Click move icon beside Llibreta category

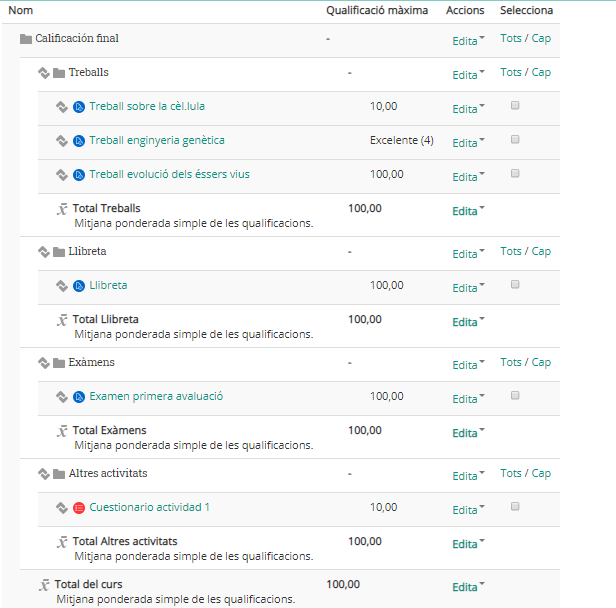pyautogui.click(x=44, y=252)
